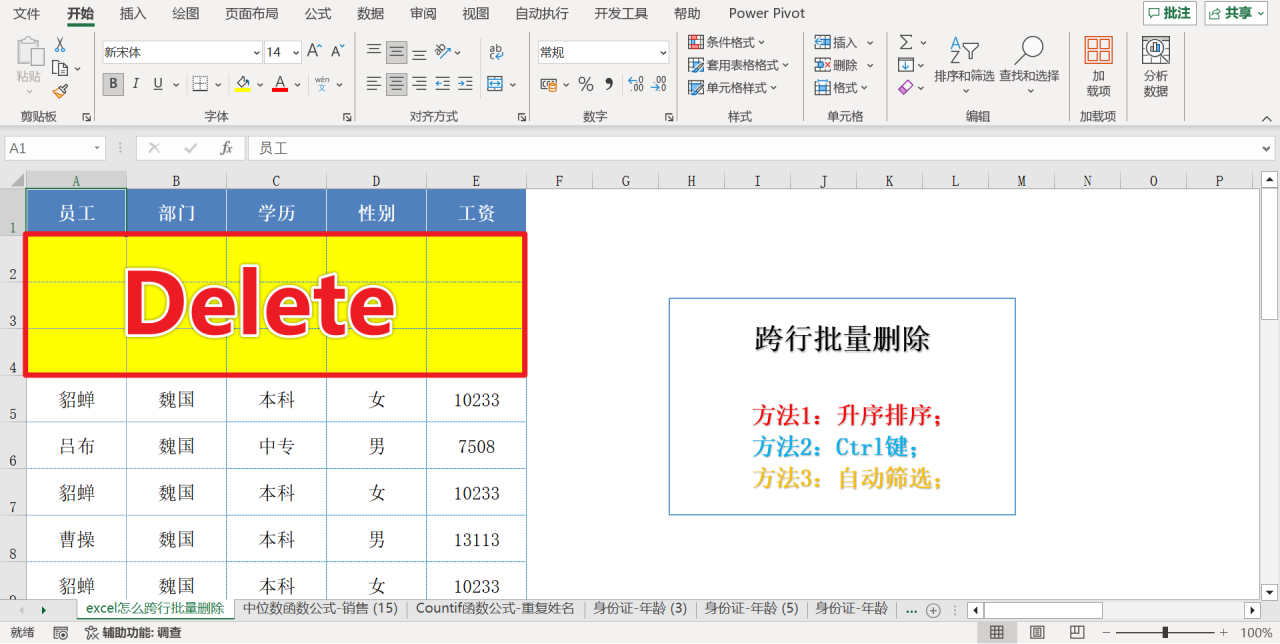Viewport: 1280px width, 644px height.
Task: Apply yellow fill color swatch
Action: click(242, 84)
